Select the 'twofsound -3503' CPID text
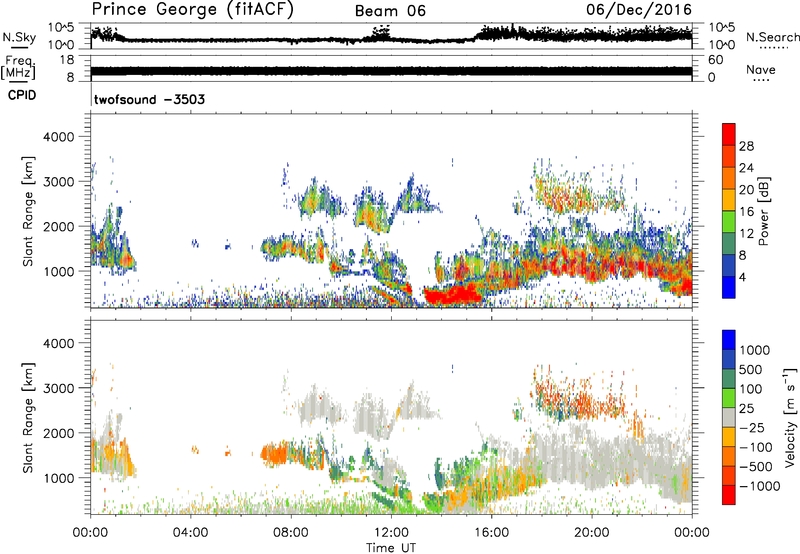This screenshot has height=554, width=800. [149, 99]
